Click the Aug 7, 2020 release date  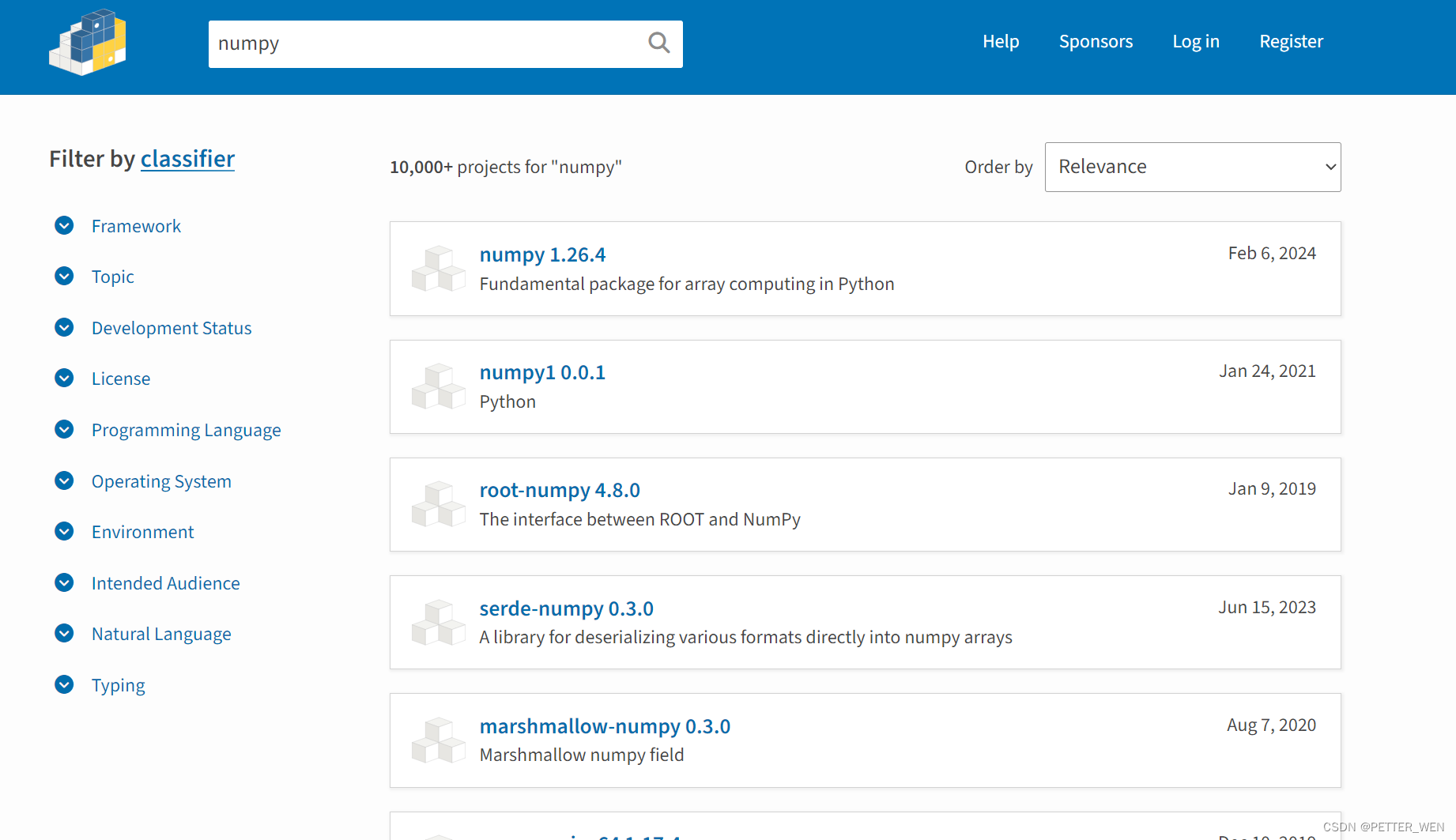(1271, 725)
